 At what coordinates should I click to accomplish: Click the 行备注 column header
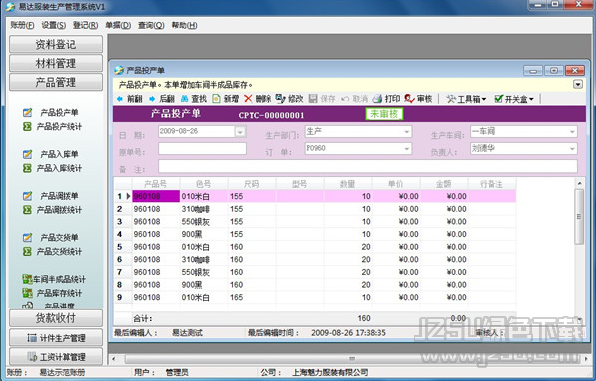click(492, 184)
